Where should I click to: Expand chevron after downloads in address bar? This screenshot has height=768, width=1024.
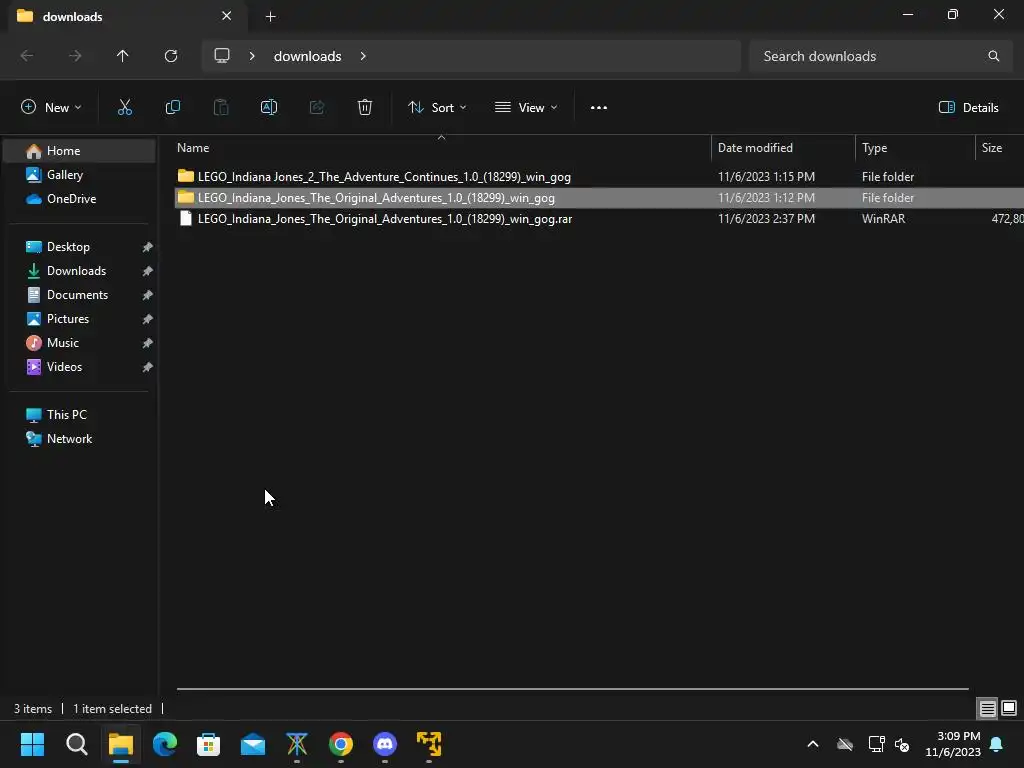(x=363, y=56)
